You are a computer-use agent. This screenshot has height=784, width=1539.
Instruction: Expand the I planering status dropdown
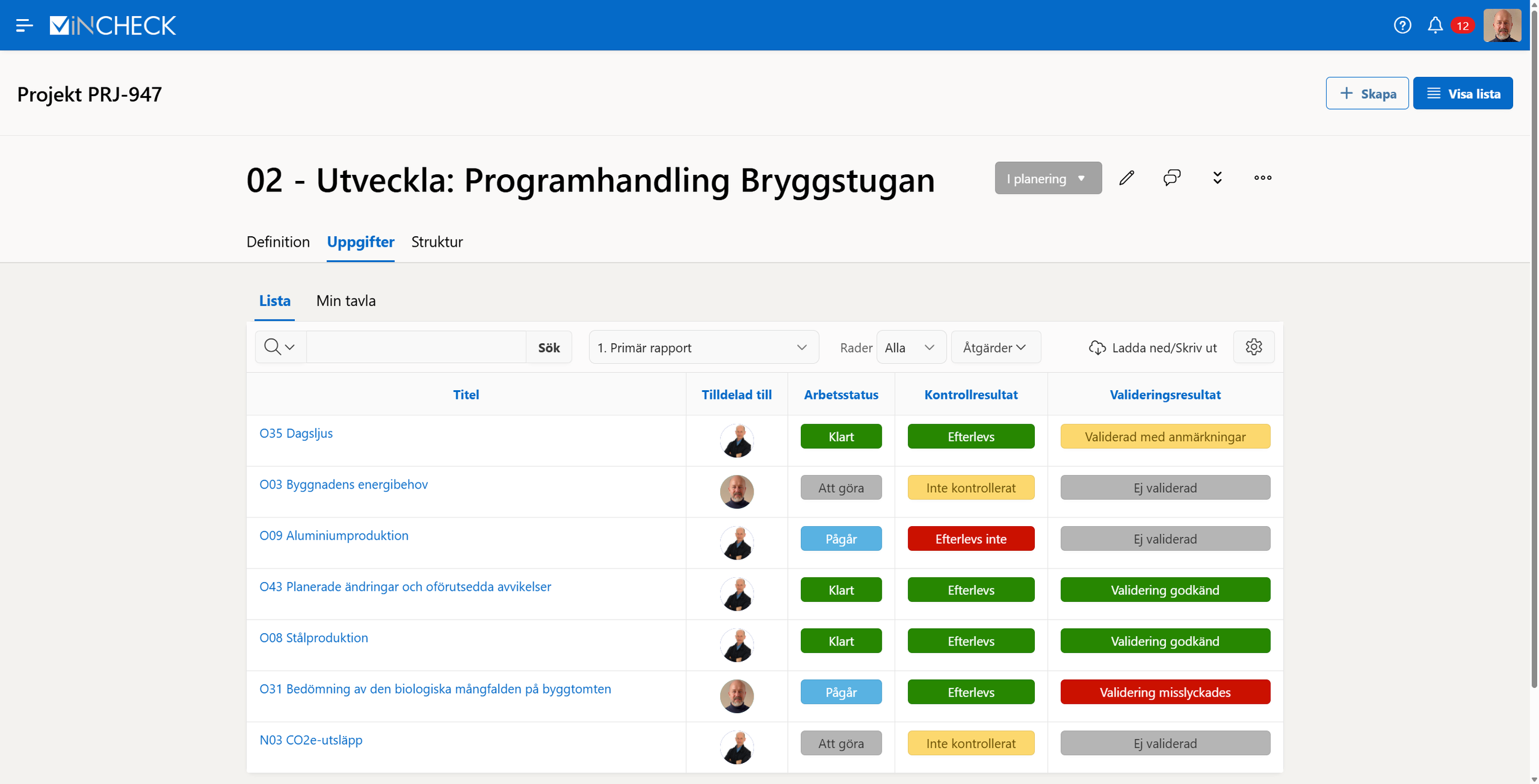coord(1048,178)
